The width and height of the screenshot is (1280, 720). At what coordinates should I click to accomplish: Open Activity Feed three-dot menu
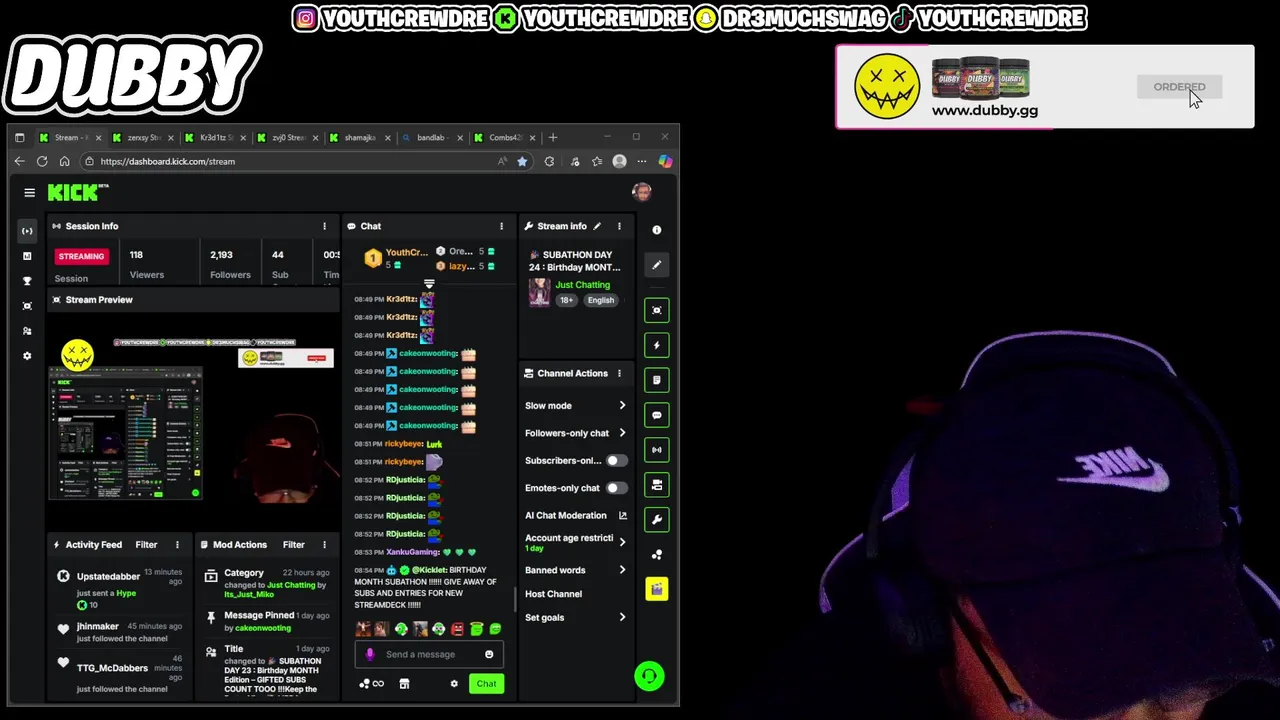point(177,545)
